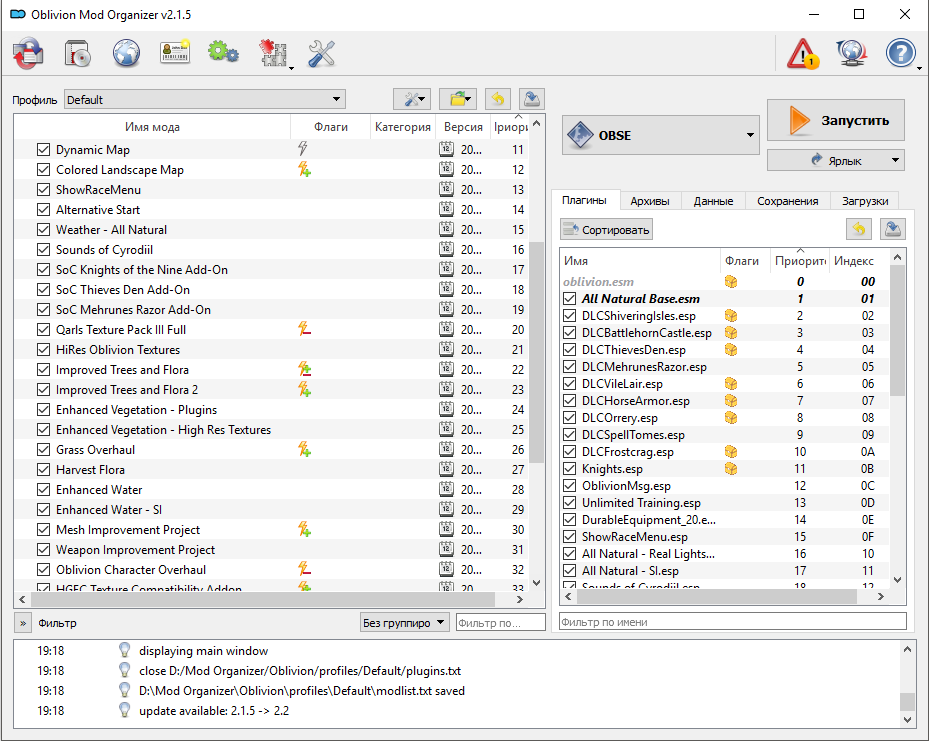The width and height of the screenshot is (929, 741).
Task: Disable All Natural Base.esm plugin
Action: pos(569,299)
